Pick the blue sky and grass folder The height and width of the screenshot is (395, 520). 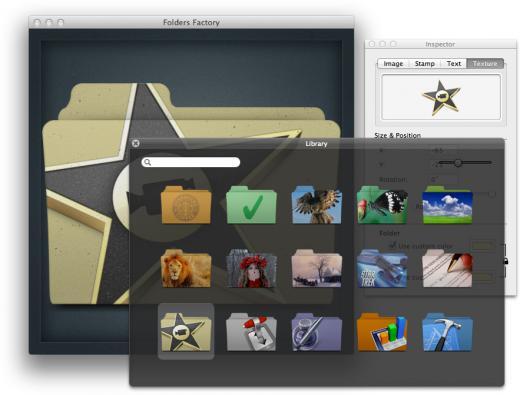(x=447, y=205)
